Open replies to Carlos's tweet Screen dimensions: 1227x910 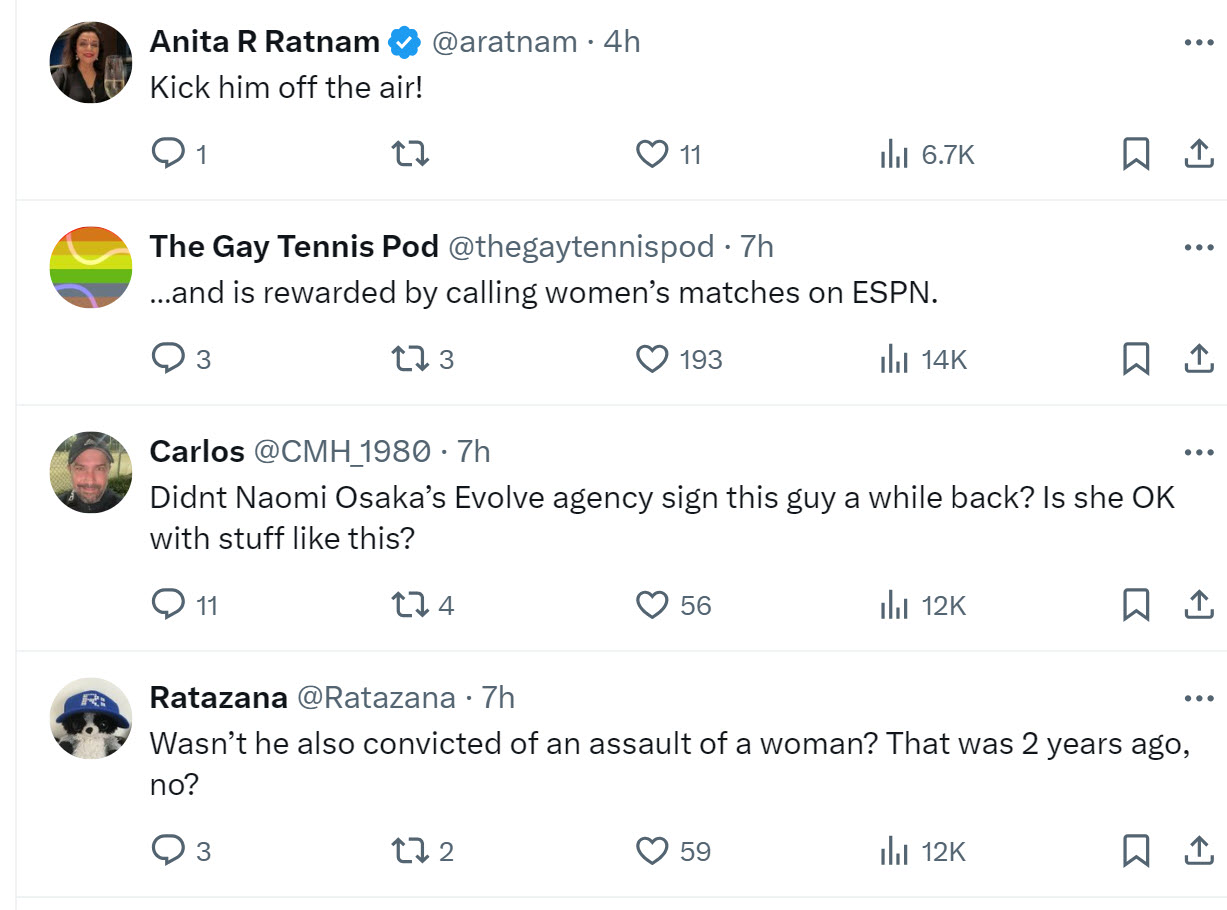click(x=169, y=604)
